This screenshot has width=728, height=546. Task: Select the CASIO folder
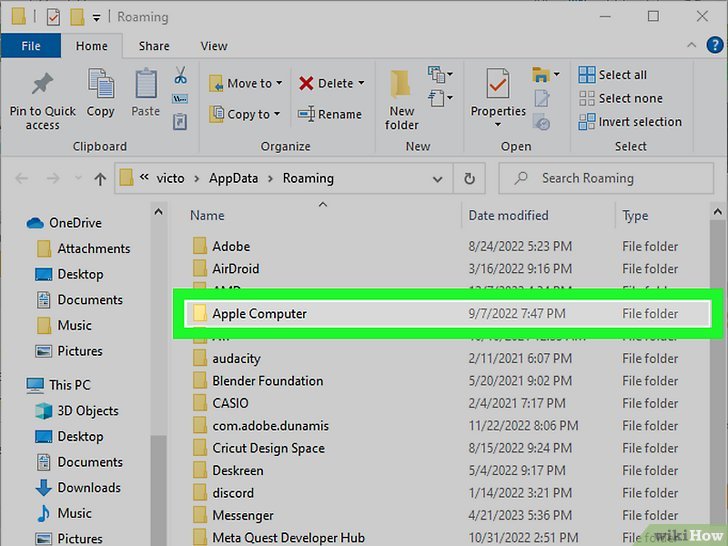[x=447, y=403]
